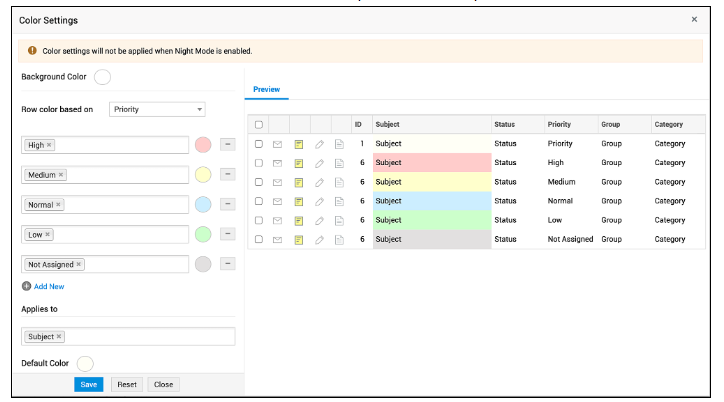Open the Row color based on dropdown

coord(157,109)
